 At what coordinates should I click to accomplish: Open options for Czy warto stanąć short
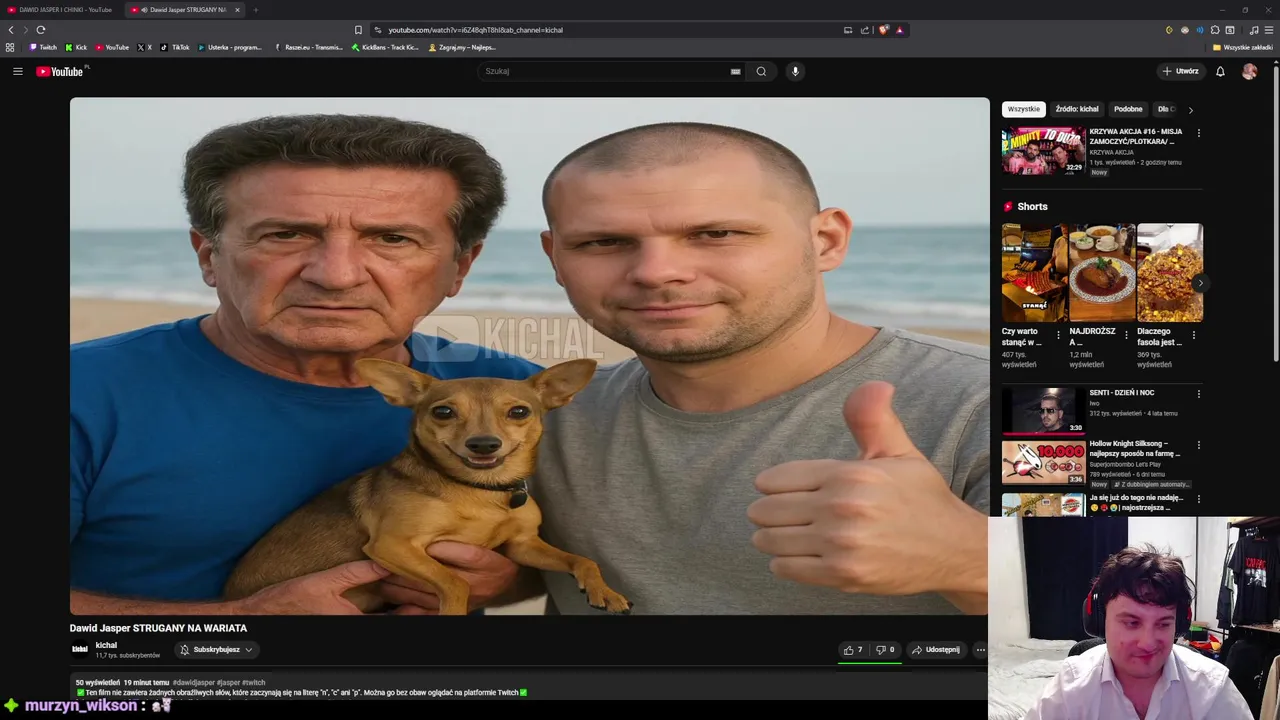[x=1058, y=335]
